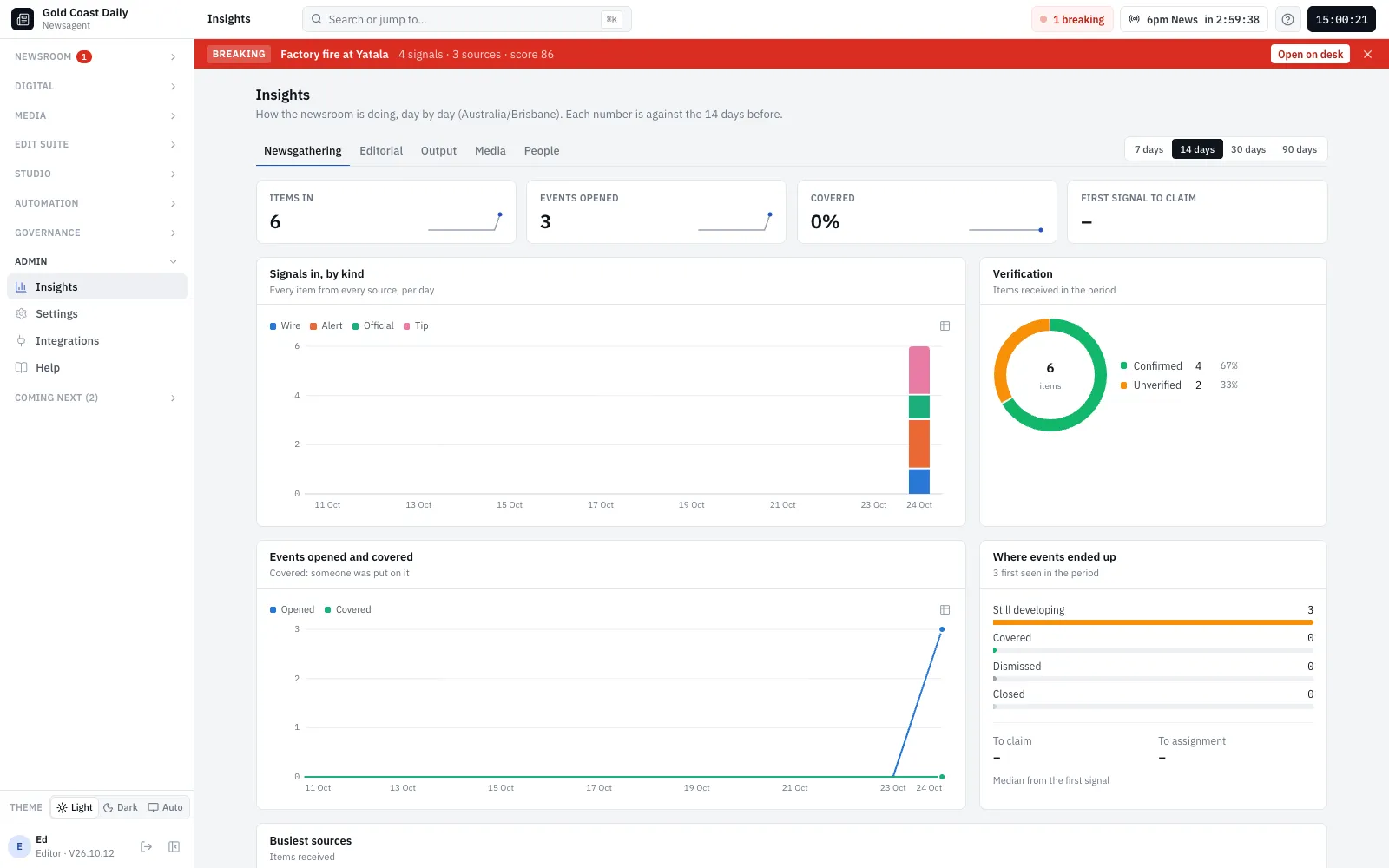Screen dimensions: 1389x868
Task: Switch theme to Dark
Action: pyautogui.click(x=121, y=807)
